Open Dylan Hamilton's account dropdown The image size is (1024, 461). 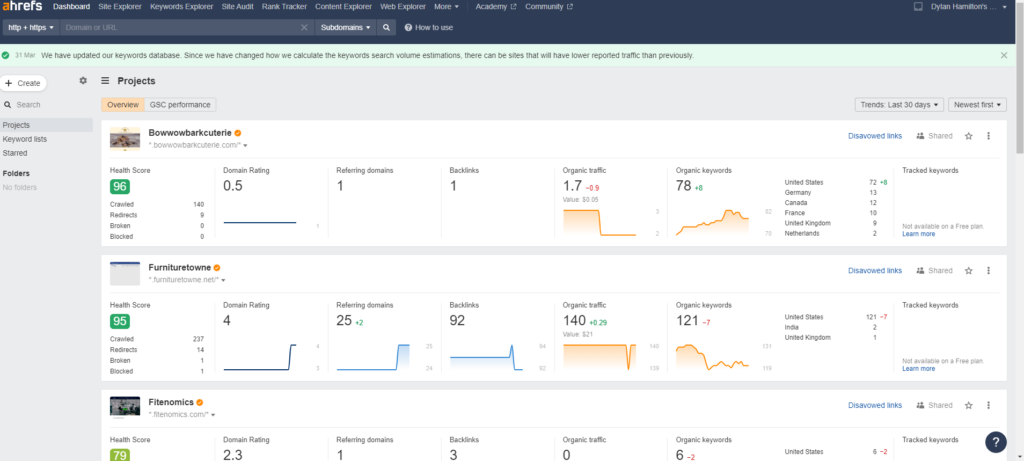pyautogui.click(x=968, y=7)
